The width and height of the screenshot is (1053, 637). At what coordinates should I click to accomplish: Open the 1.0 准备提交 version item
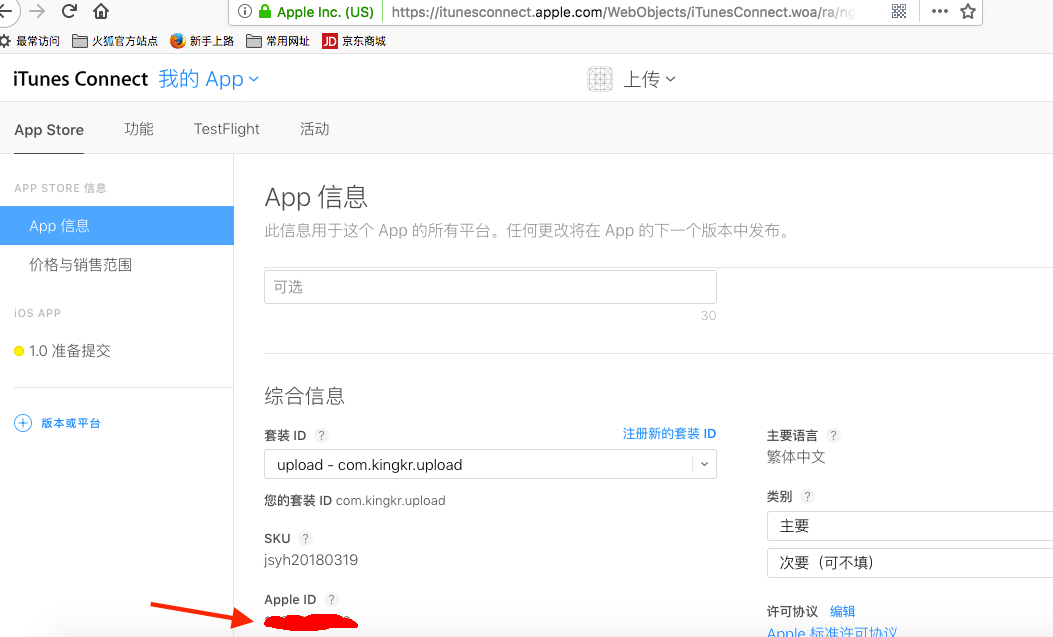pyautogui.click(x=62, y=350)
